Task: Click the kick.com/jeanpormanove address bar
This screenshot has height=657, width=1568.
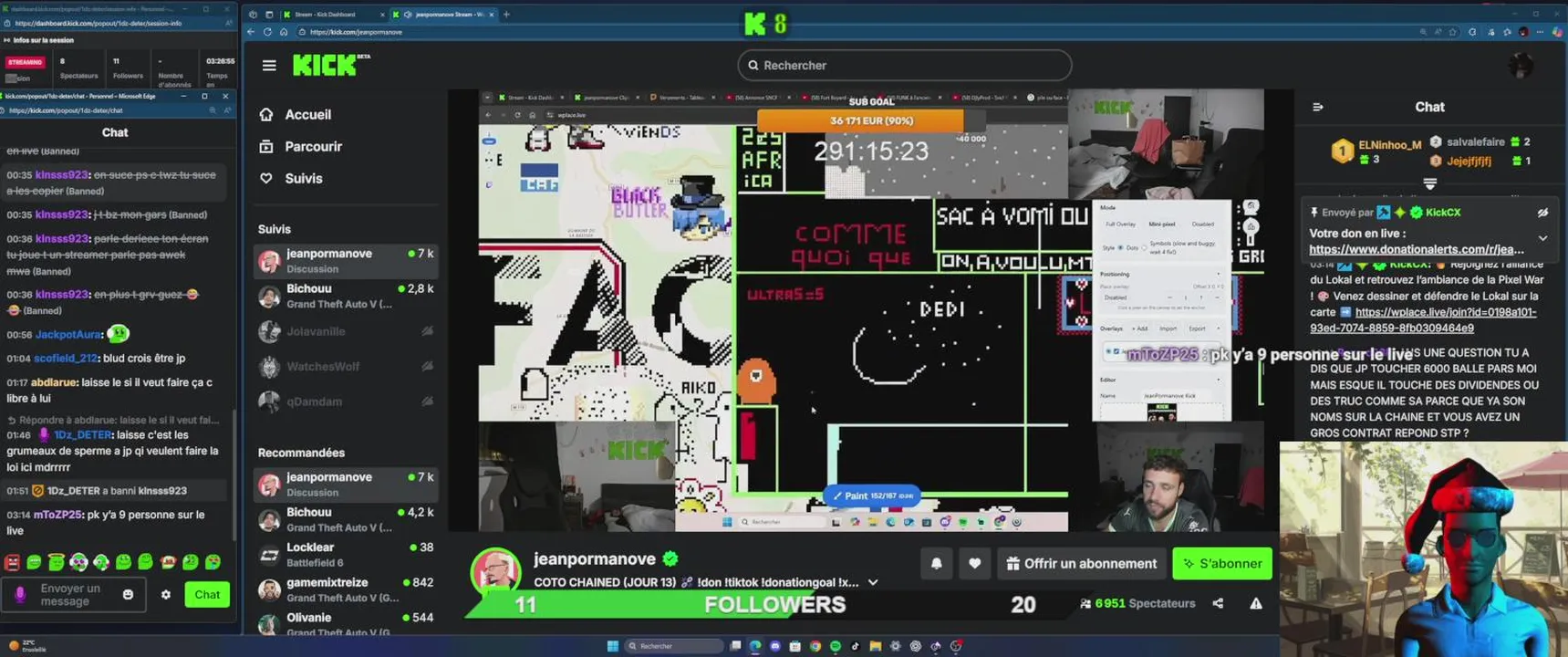Action: point(857,32)
